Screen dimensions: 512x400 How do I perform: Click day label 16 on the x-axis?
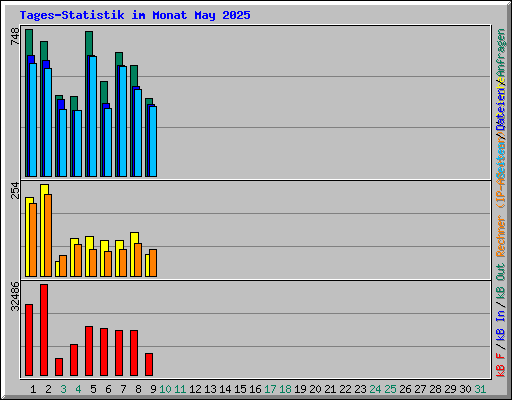(255, 389)
